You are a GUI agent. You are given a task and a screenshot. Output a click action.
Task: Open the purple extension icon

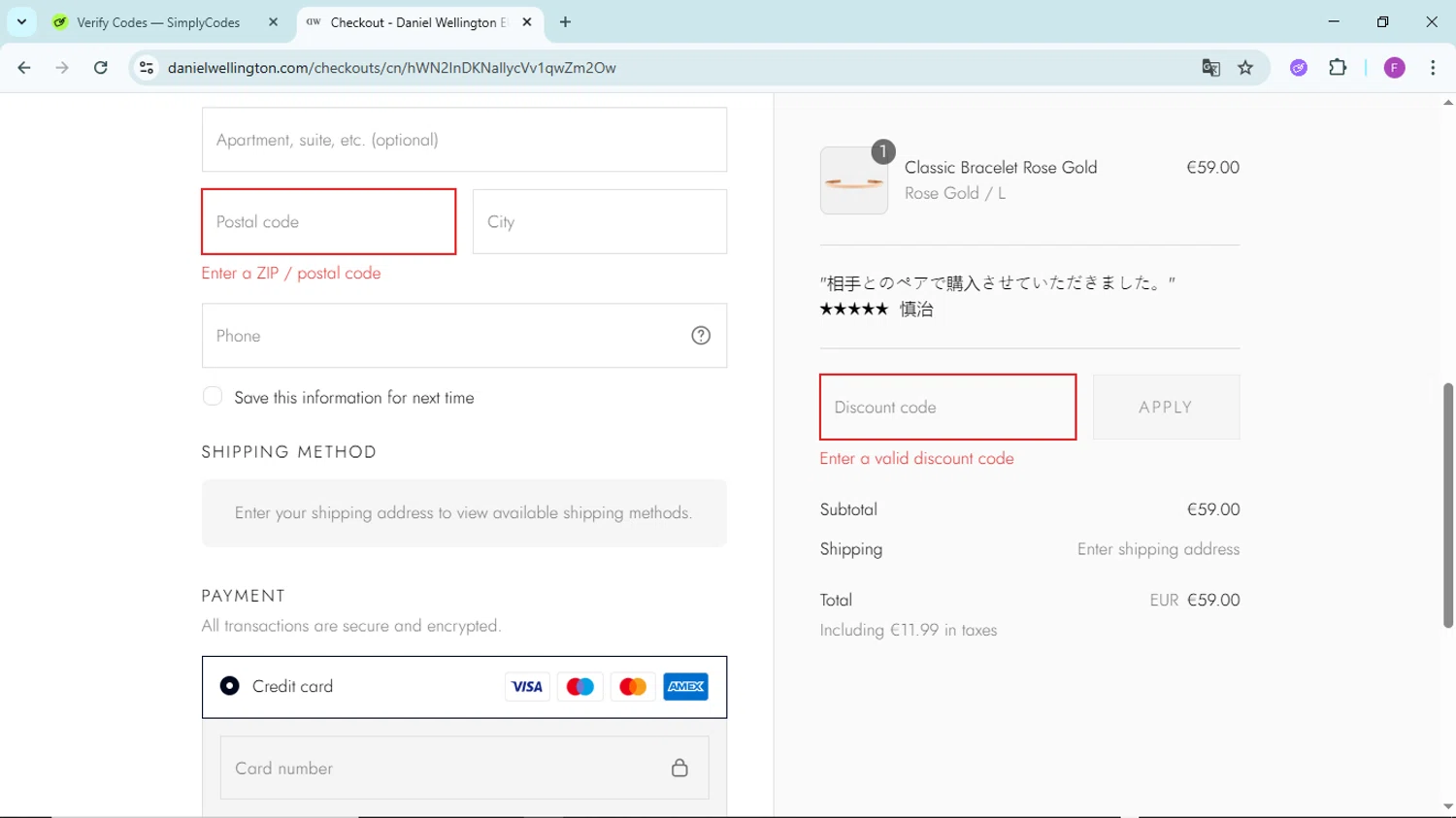point(1299,68)
